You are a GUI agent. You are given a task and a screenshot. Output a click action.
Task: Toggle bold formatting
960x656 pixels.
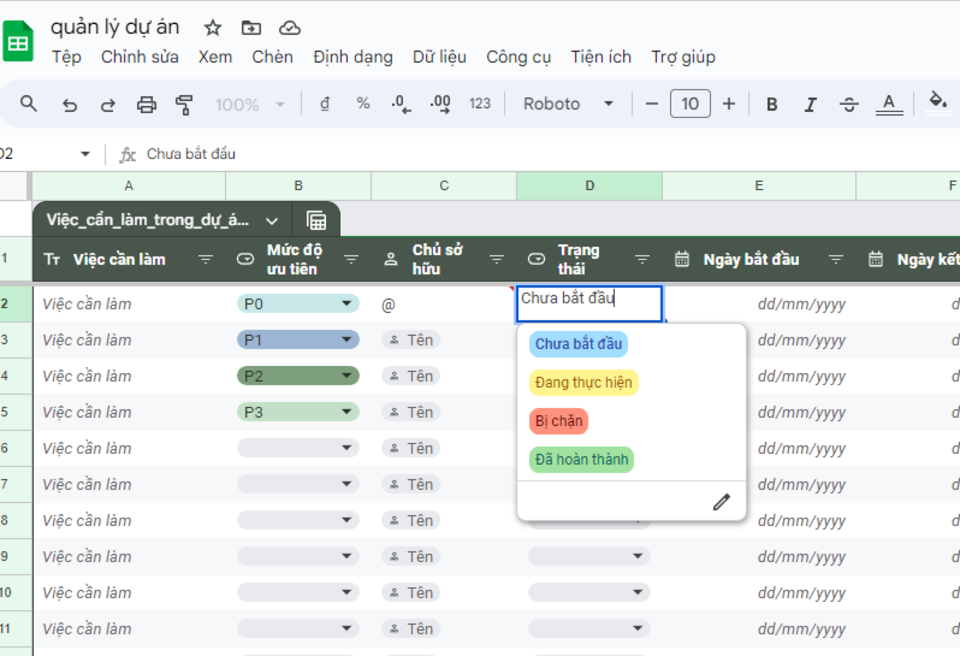[771, 104]
